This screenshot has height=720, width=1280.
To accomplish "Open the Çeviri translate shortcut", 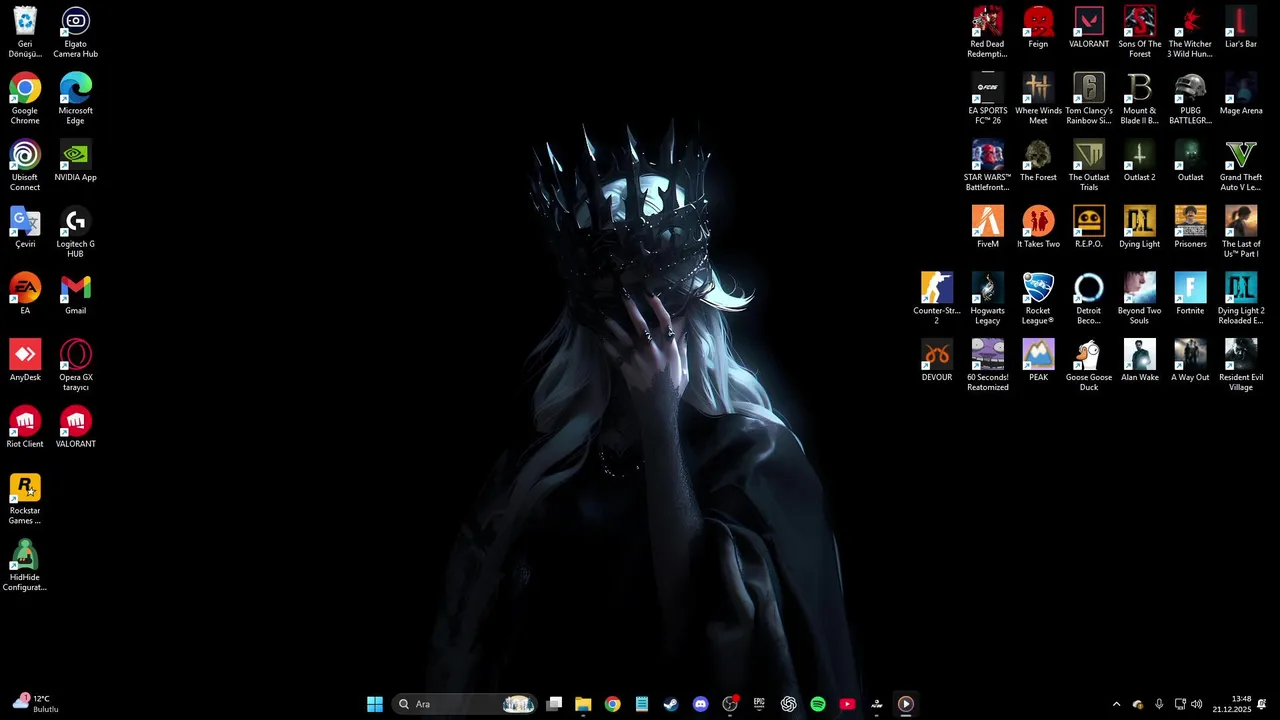I will point(25,228).
